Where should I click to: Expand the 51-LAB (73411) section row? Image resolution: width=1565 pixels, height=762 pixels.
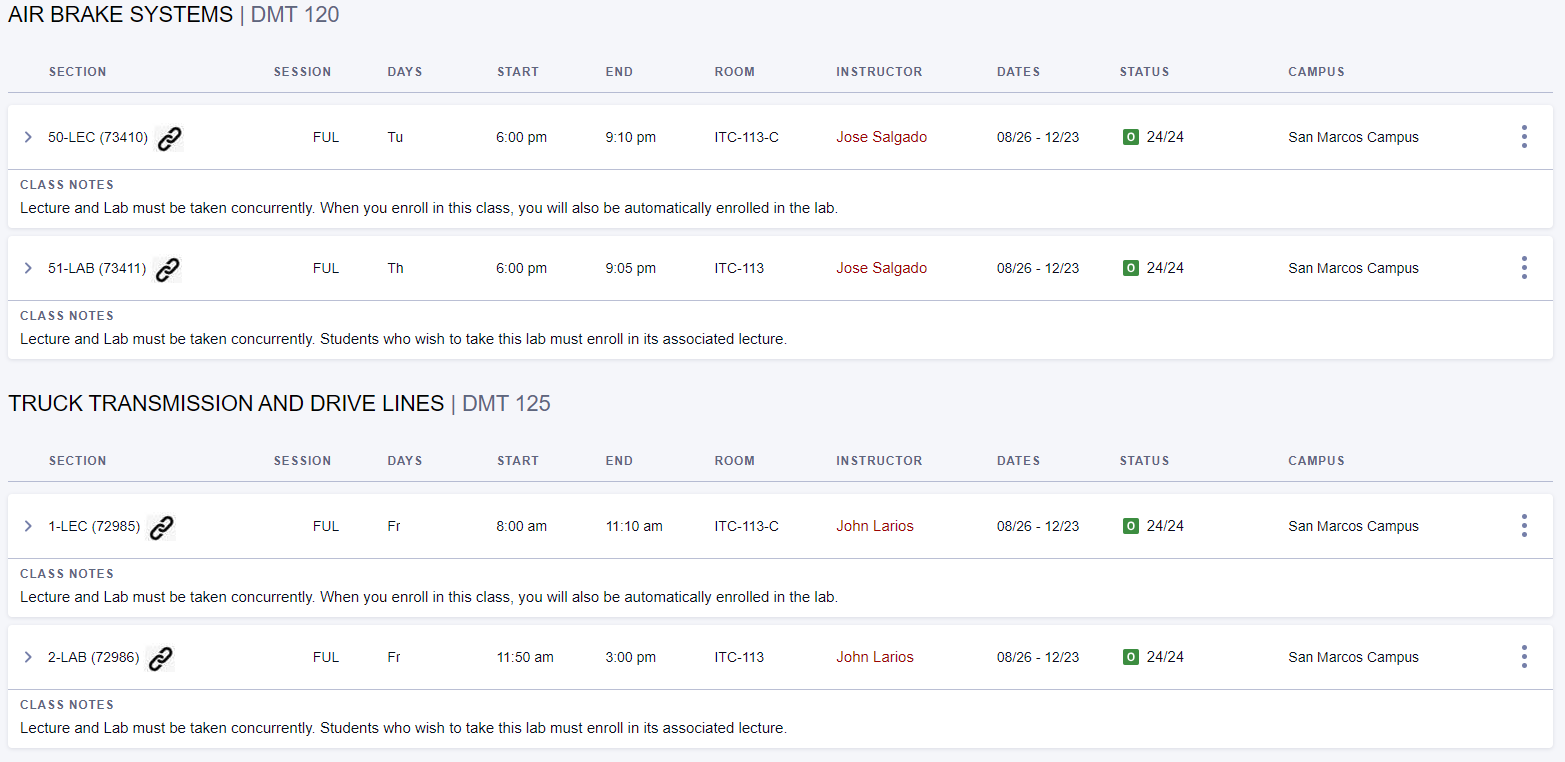(28, 268)
